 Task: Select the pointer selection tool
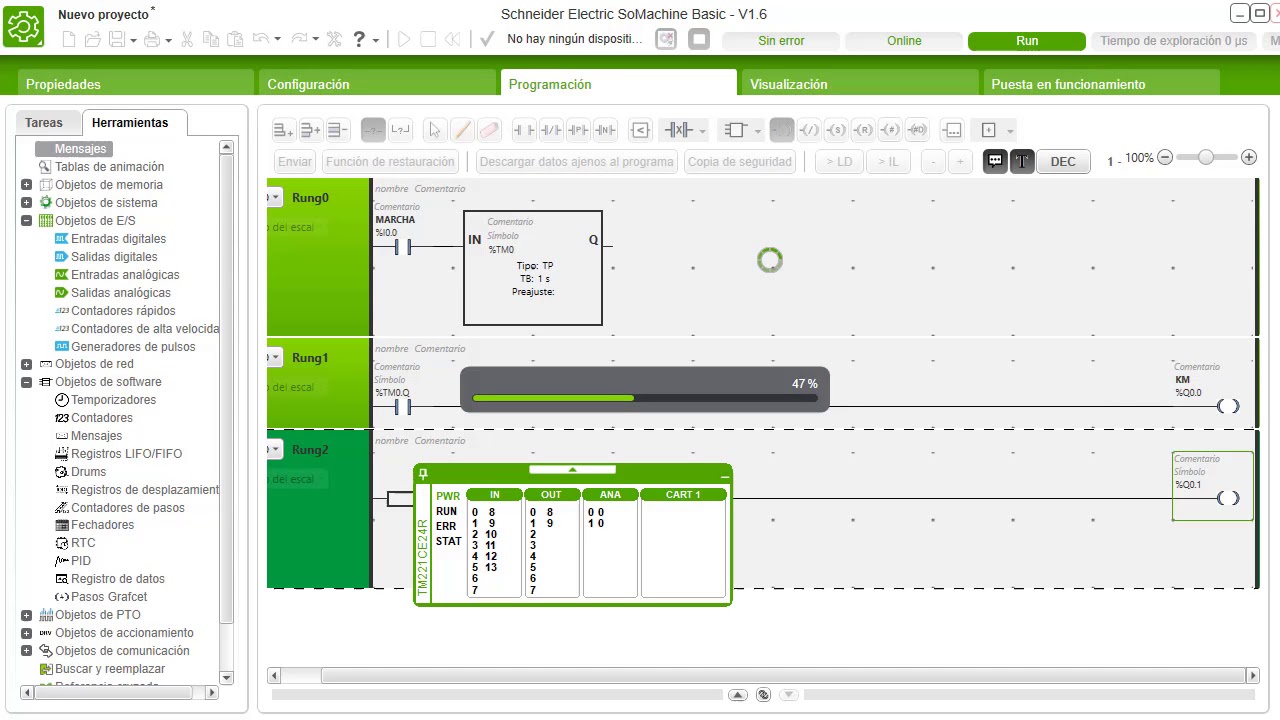pyautogui.click(x=434, y=130)
